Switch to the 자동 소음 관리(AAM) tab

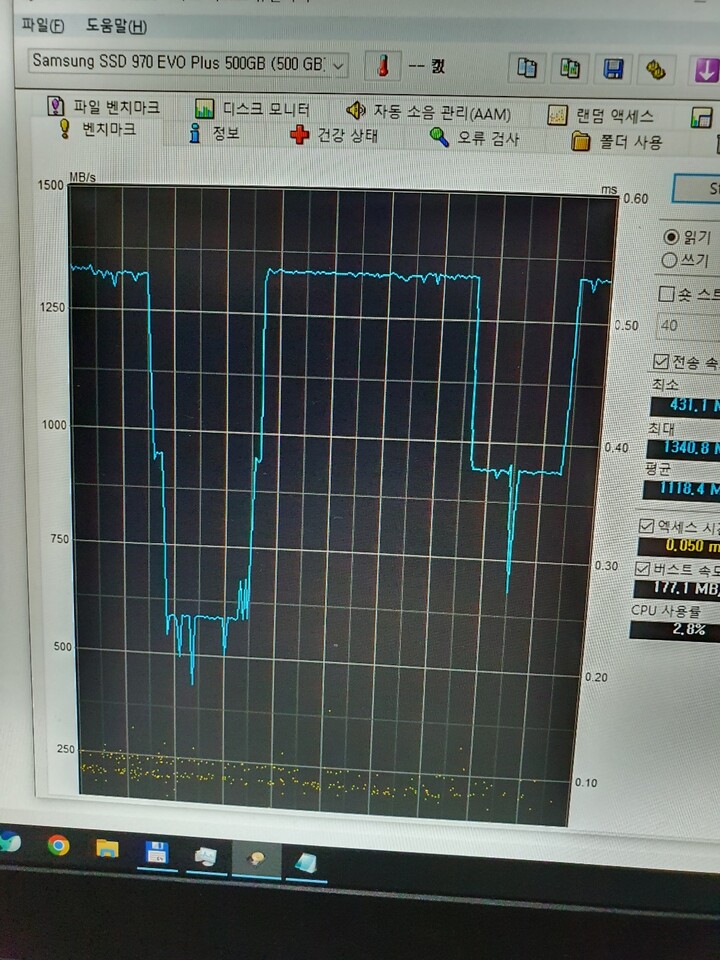point(428,112)
